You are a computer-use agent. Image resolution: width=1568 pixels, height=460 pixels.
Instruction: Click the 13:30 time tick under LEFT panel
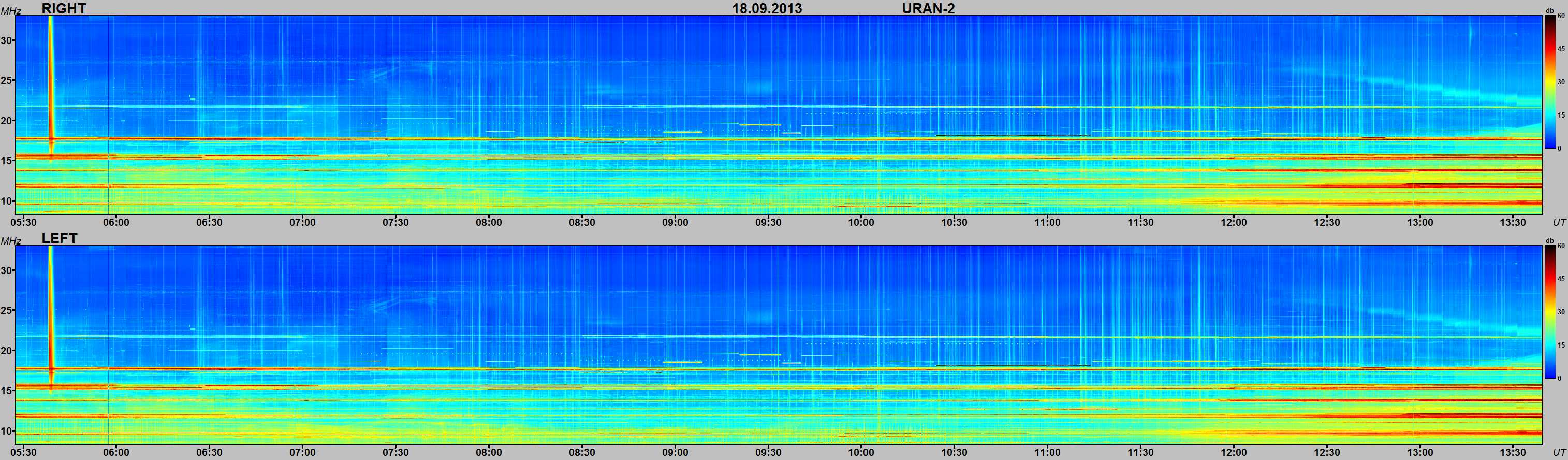coord(1513,452)
